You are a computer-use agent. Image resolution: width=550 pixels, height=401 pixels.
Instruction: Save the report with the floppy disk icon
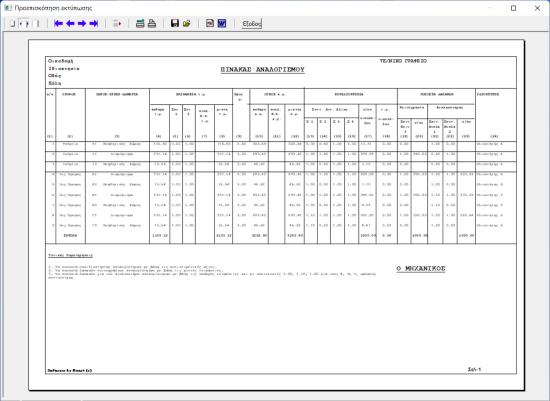coord(175,24)
